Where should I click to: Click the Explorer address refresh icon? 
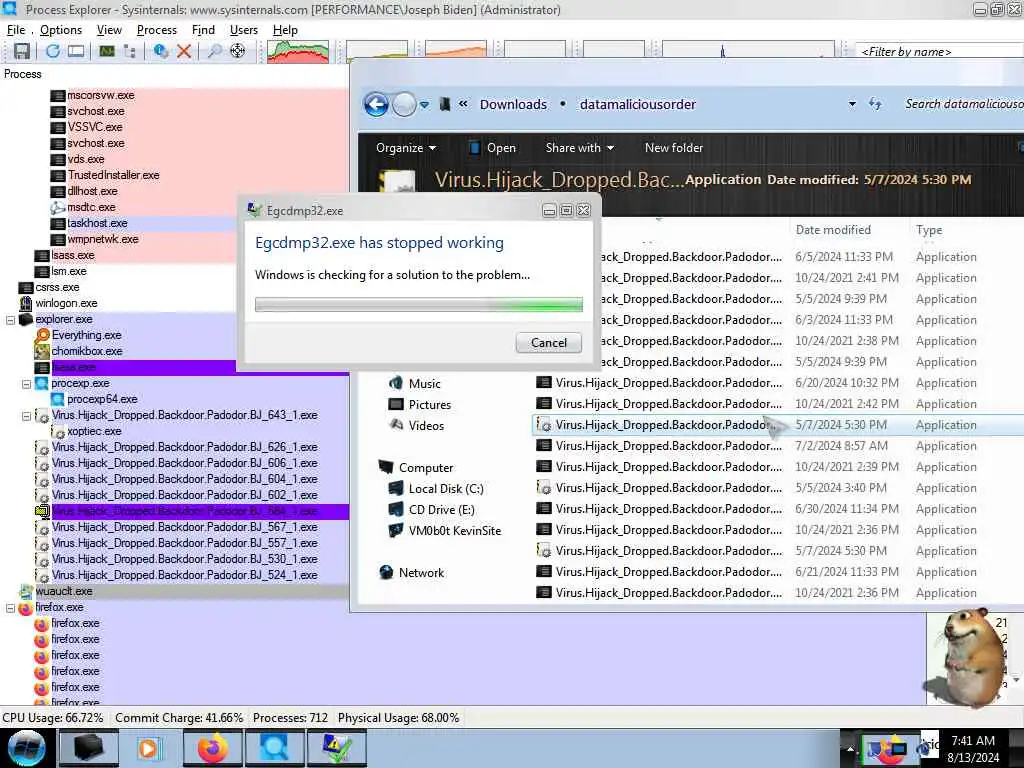875,104
